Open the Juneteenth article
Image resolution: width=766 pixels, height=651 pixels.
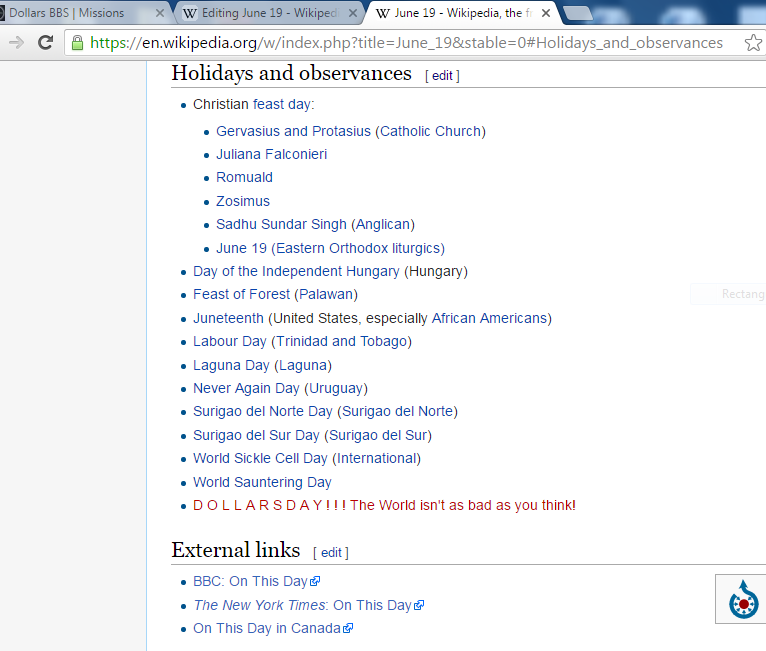tap(228, 318)
